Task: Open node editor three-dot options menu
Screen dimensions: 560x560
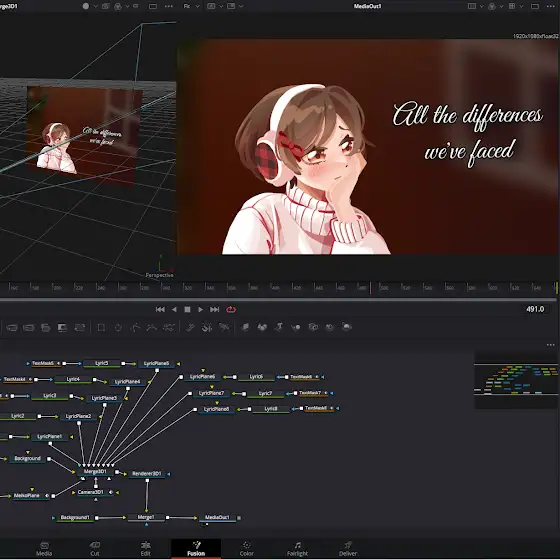Action: point(550,345)
